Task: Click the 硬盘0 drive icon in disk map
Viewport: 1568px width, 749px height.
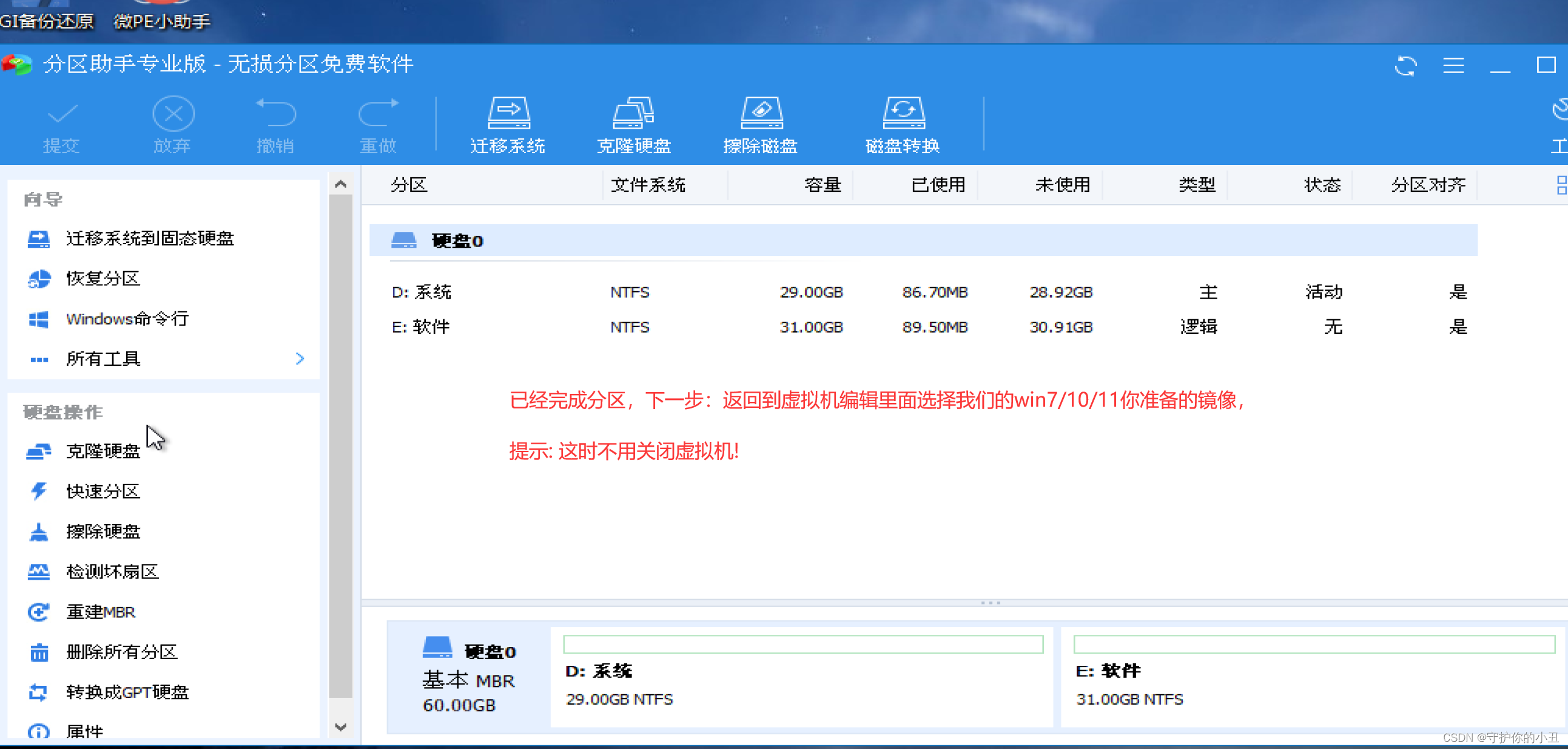Action: [437, 647]
